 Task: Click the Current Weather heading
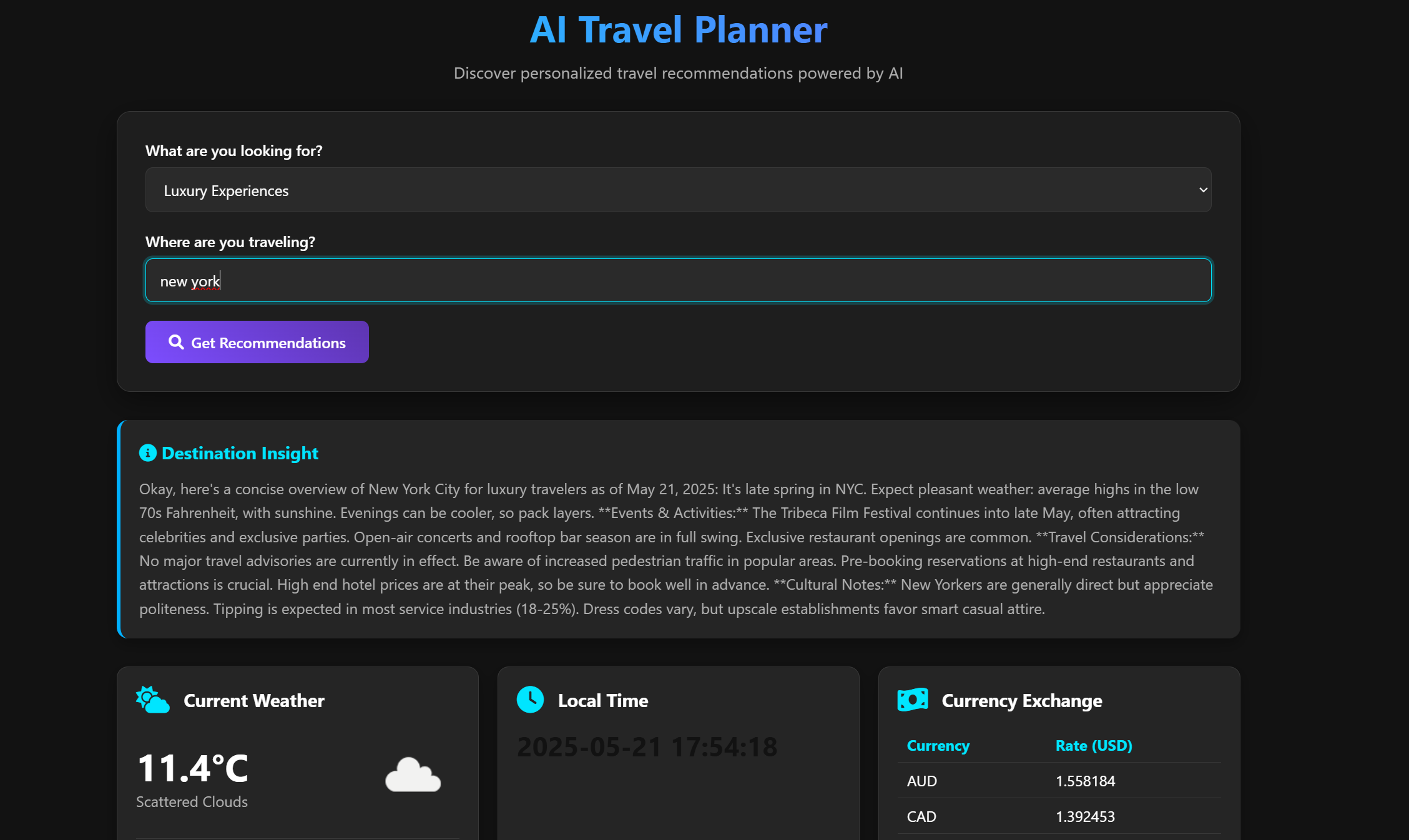(x=254, y=701)
